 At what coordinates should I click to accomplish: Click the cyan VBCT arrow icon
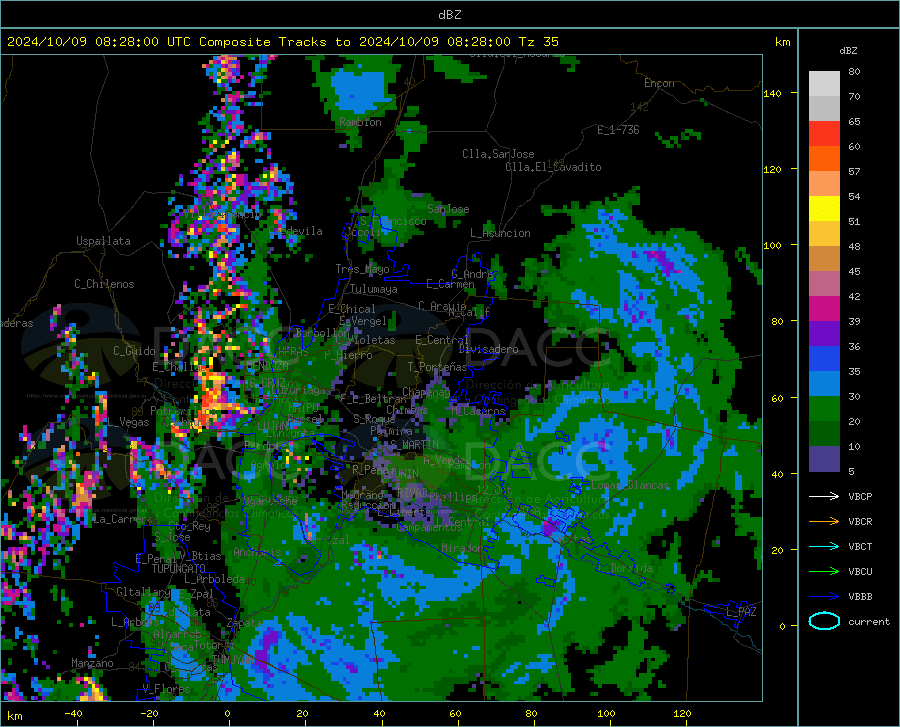click(824, 546)
